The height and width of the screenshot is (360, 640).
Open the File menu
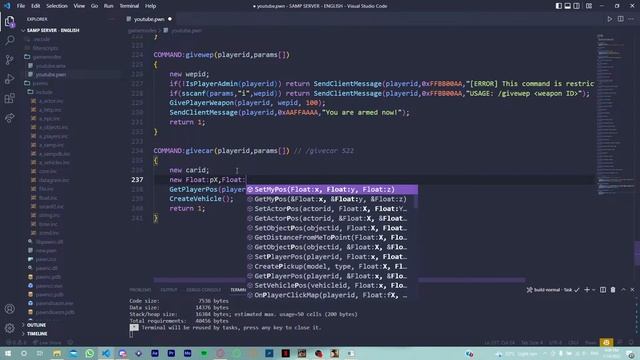coord(21,6)
